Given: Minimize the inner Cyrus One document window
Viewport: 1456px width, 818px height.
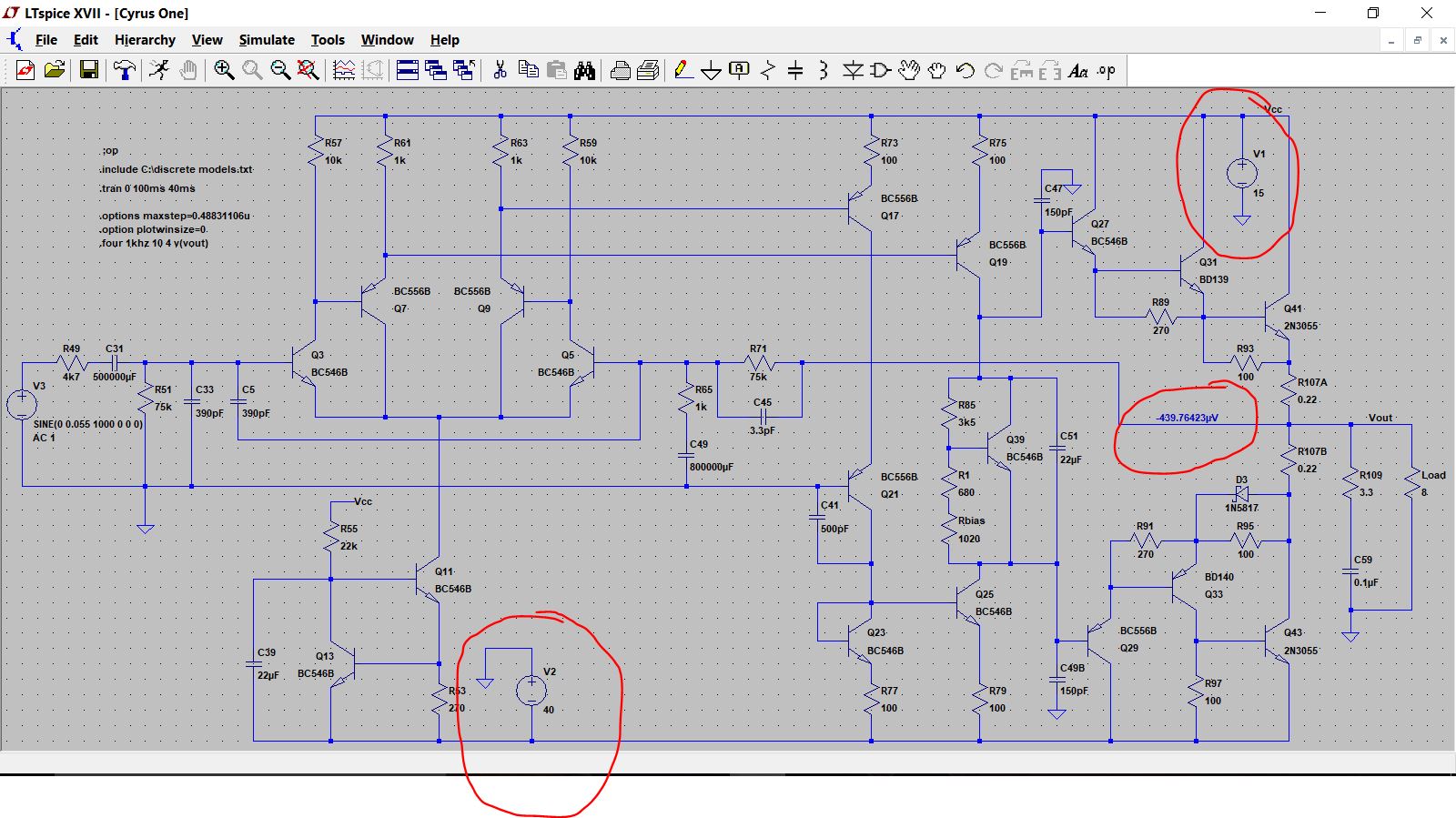Looking at the screenshot, I should tap(1390, 40).
